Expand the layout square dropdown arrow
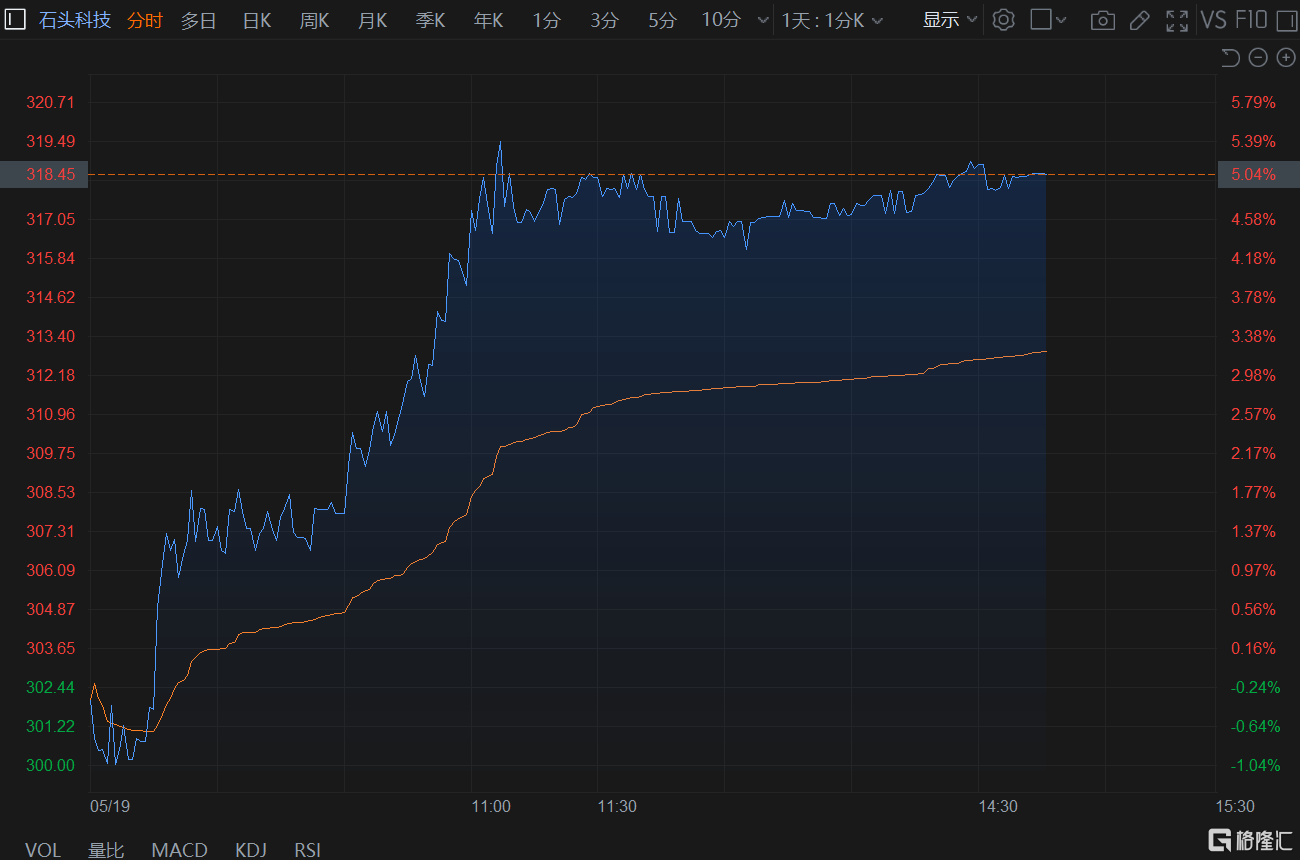The image size is (1300, 860). point(1061,20)
